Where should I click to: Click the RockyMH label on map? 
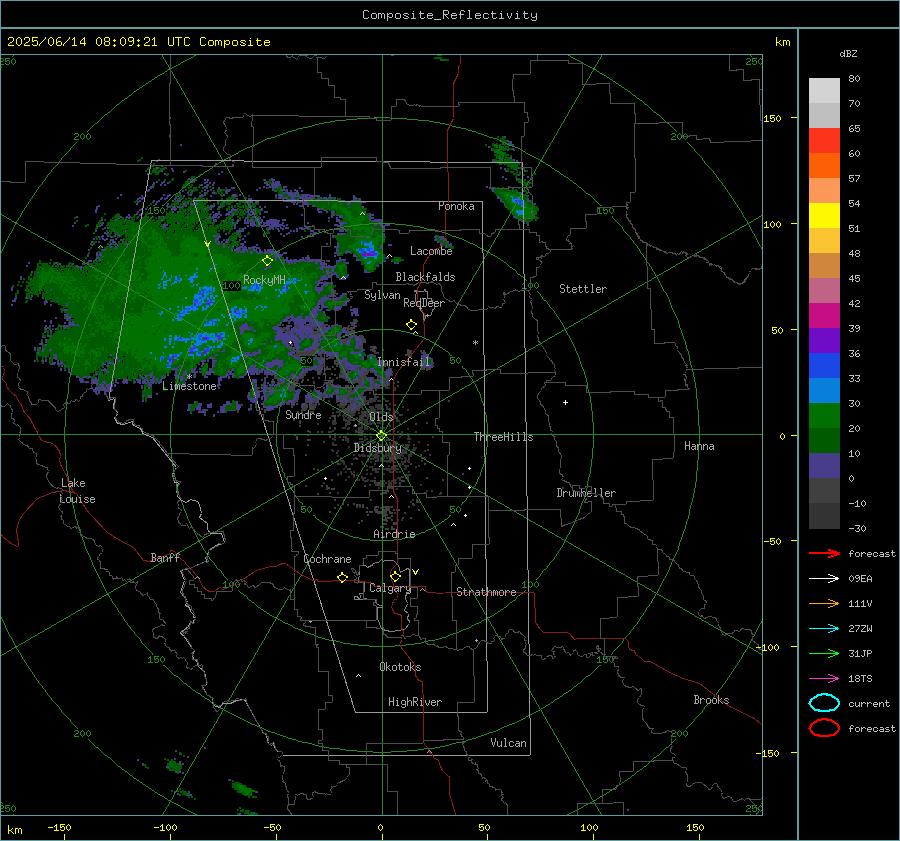tap(264, 280)
